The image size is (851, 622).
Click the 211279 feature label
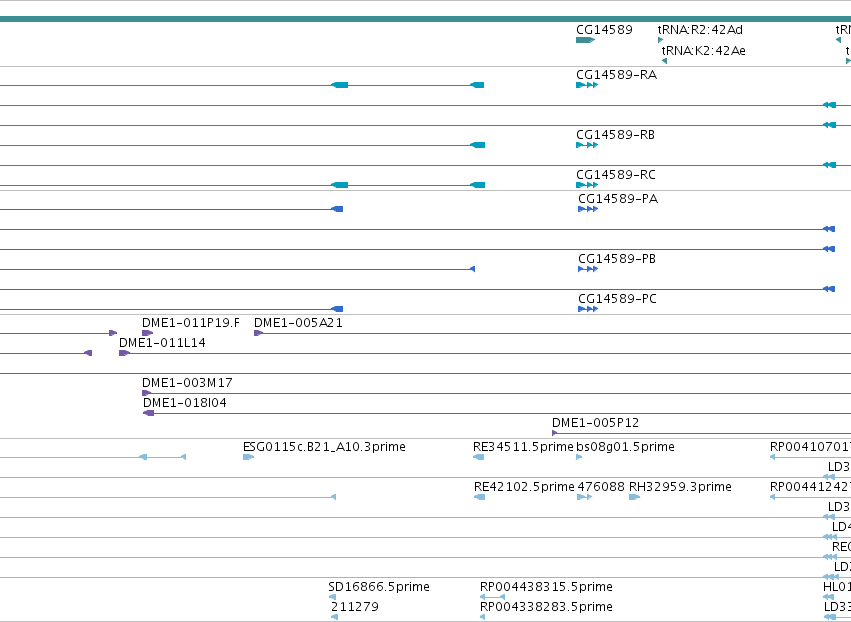pos(355,607)
